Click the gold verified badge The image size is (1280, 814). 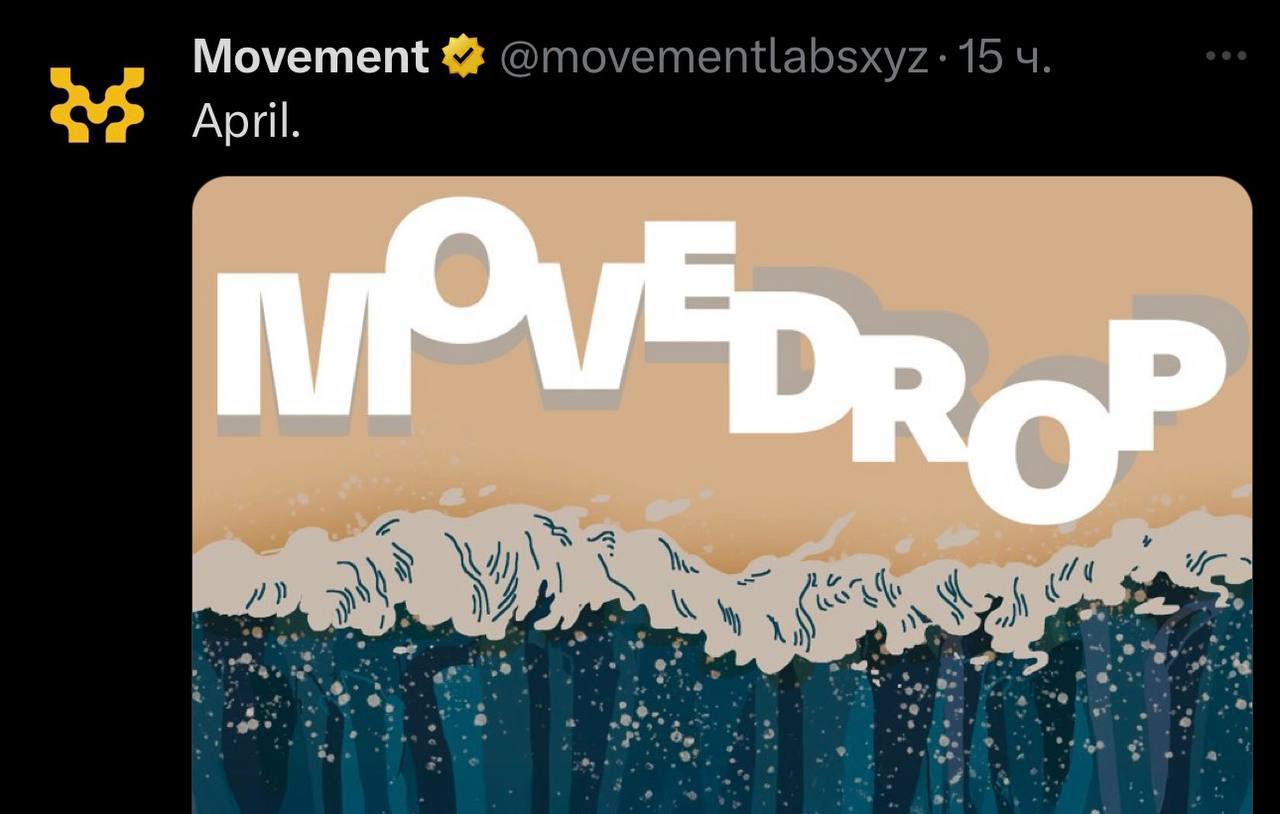coord(463,58)
